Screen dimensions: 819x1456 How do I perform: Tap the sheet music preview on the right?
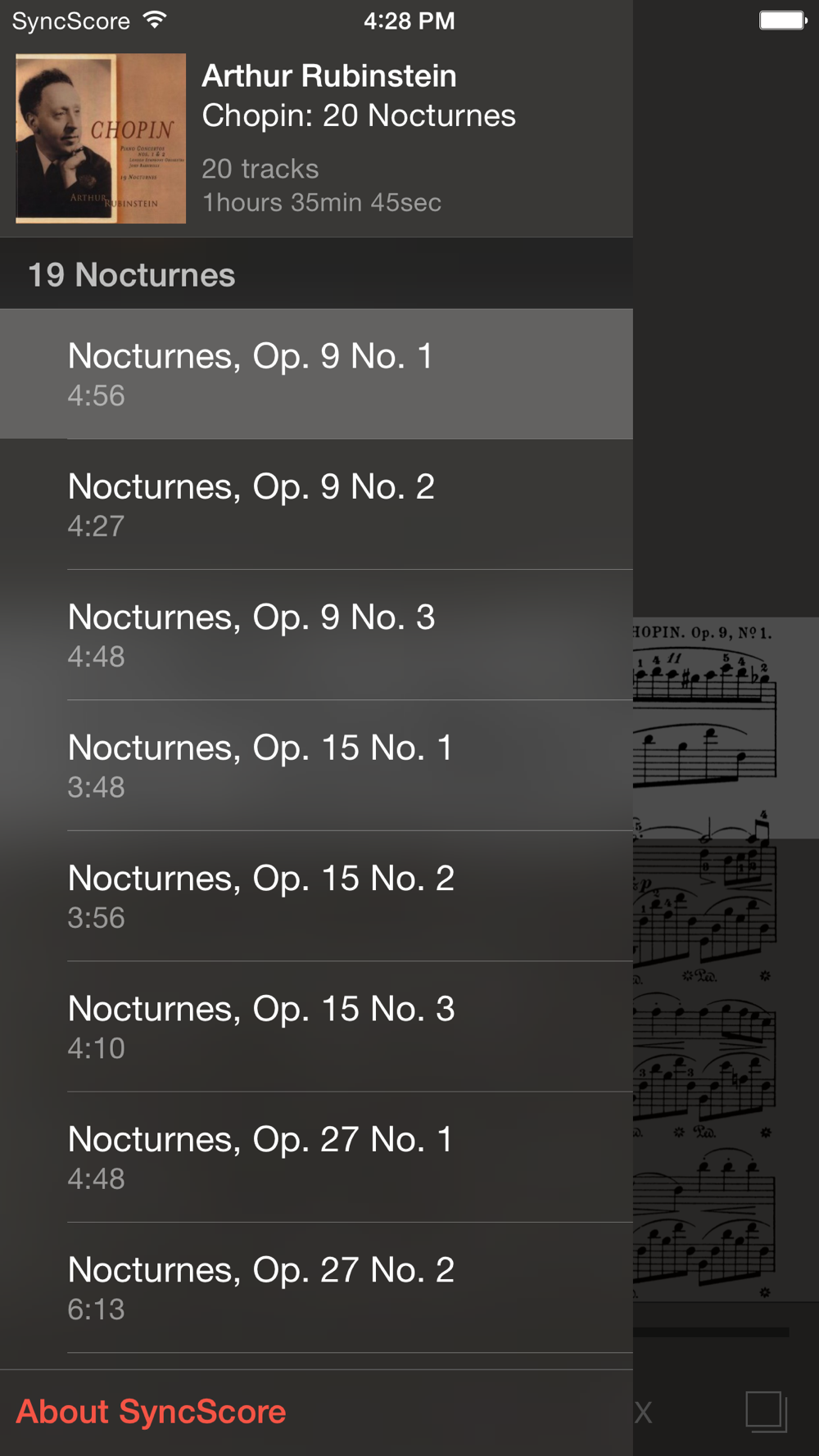tap(726, 958)
